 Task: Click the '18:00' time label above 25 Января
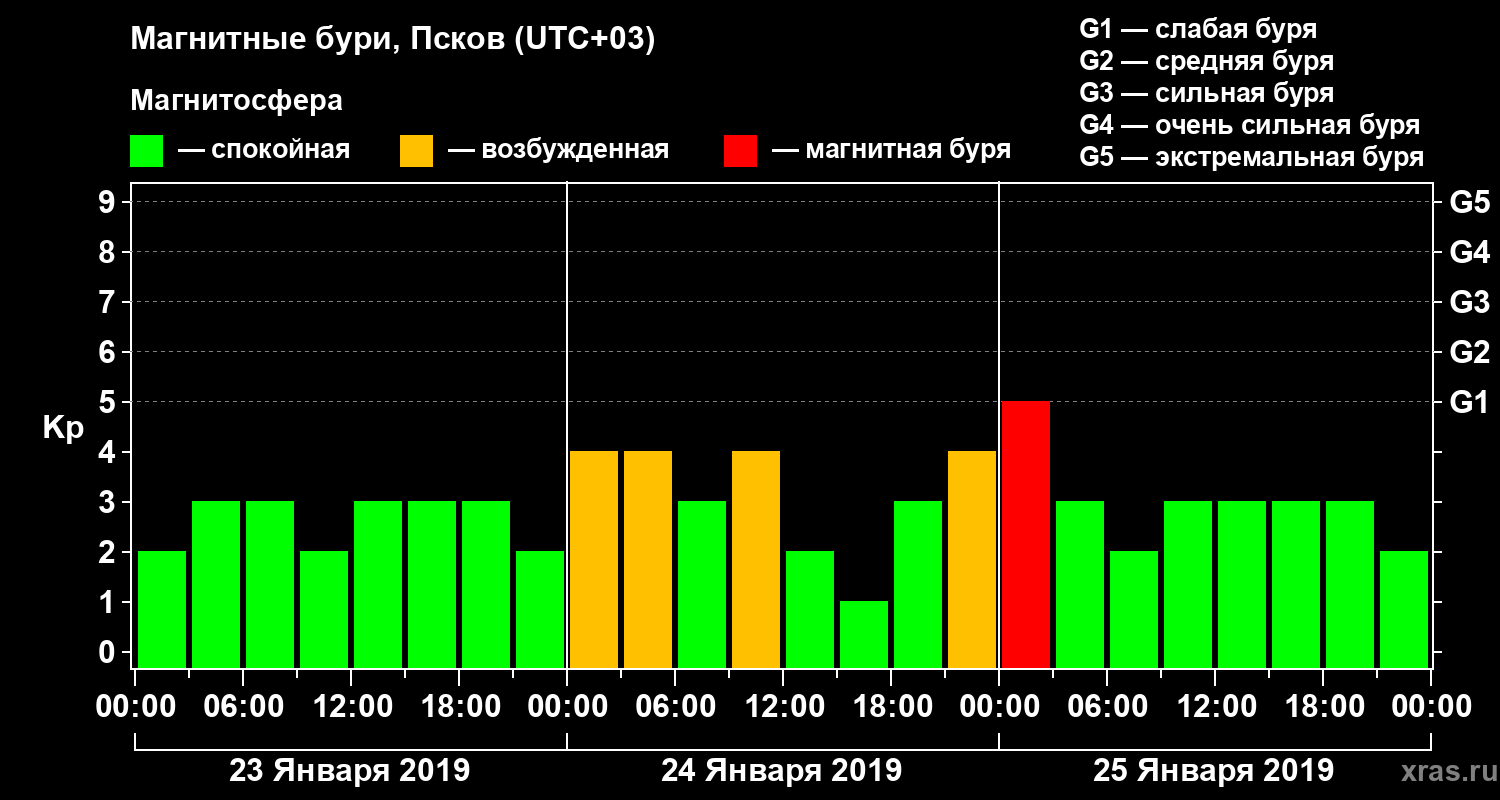pos(1323,707)
